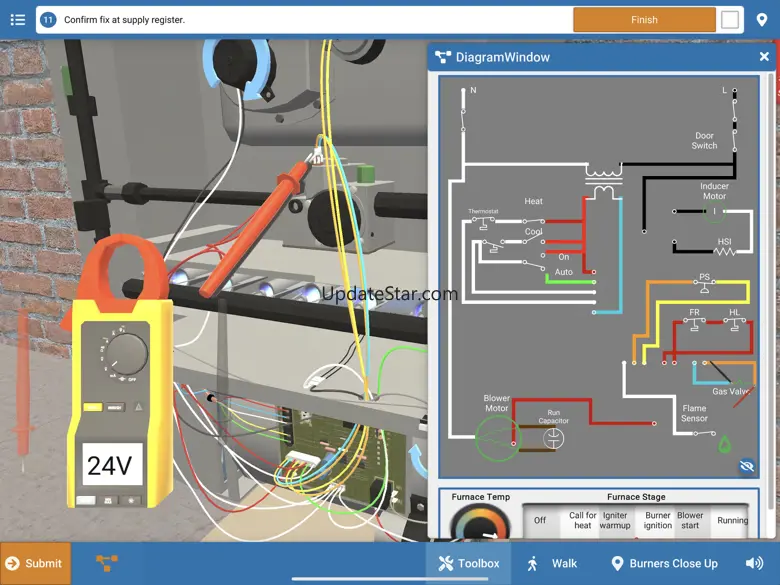Click the HL limit switch symbol
The height and width of the screenshot is (585, 780).
coord(734,323)
